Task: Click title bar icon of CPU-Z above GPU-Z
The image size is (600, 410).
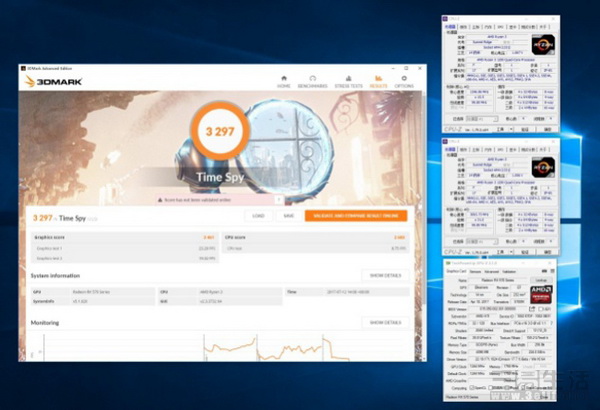Action: pos(445,141)
